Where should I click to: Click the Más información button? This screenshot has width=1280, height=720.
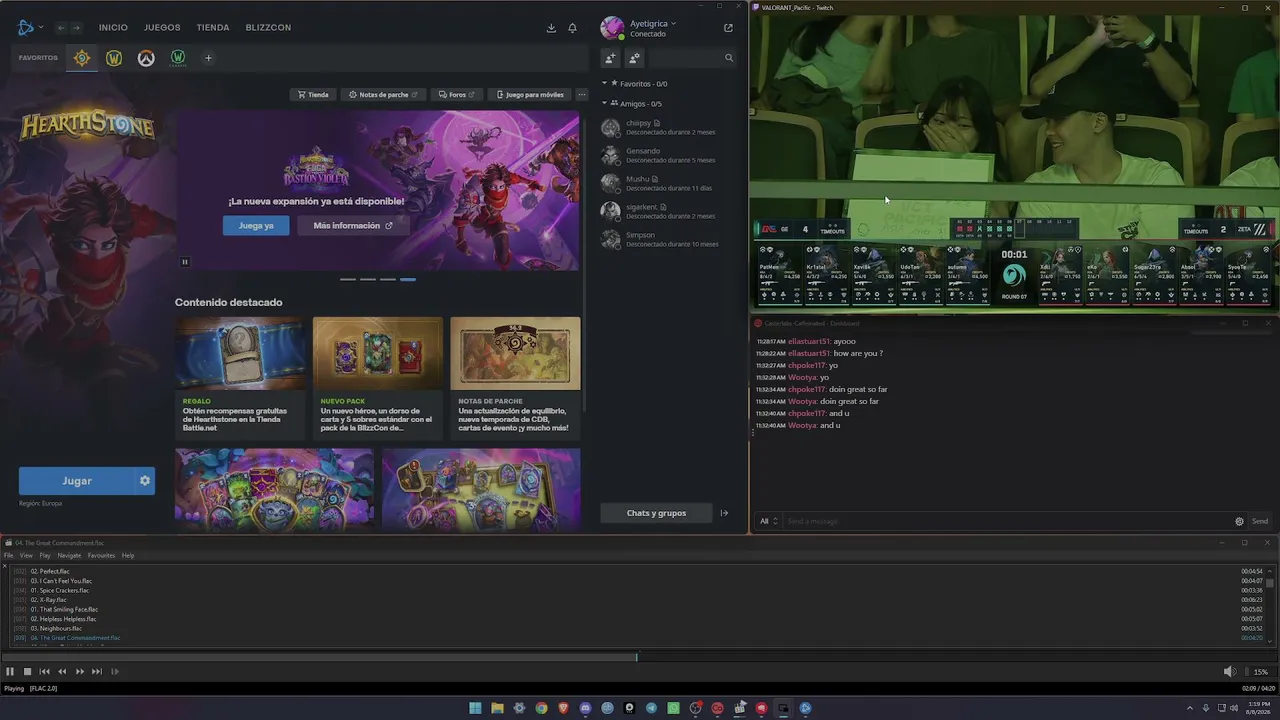point(353,226)
